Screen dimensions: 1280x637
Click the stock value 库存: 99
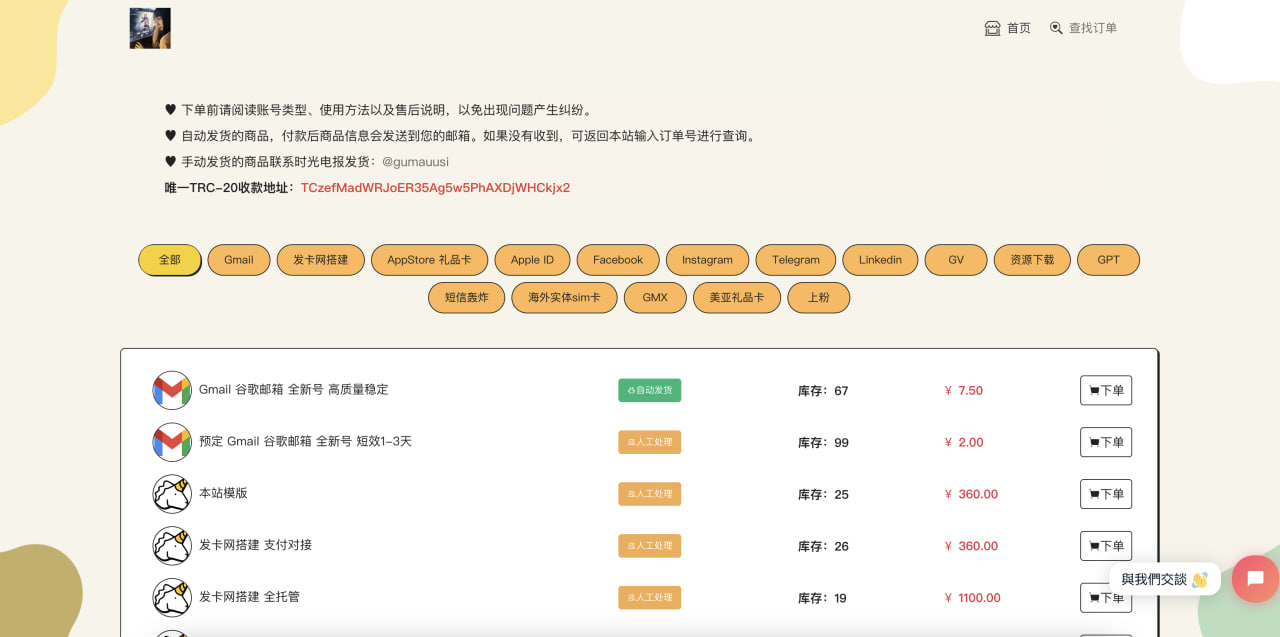(x=823, y=443)
